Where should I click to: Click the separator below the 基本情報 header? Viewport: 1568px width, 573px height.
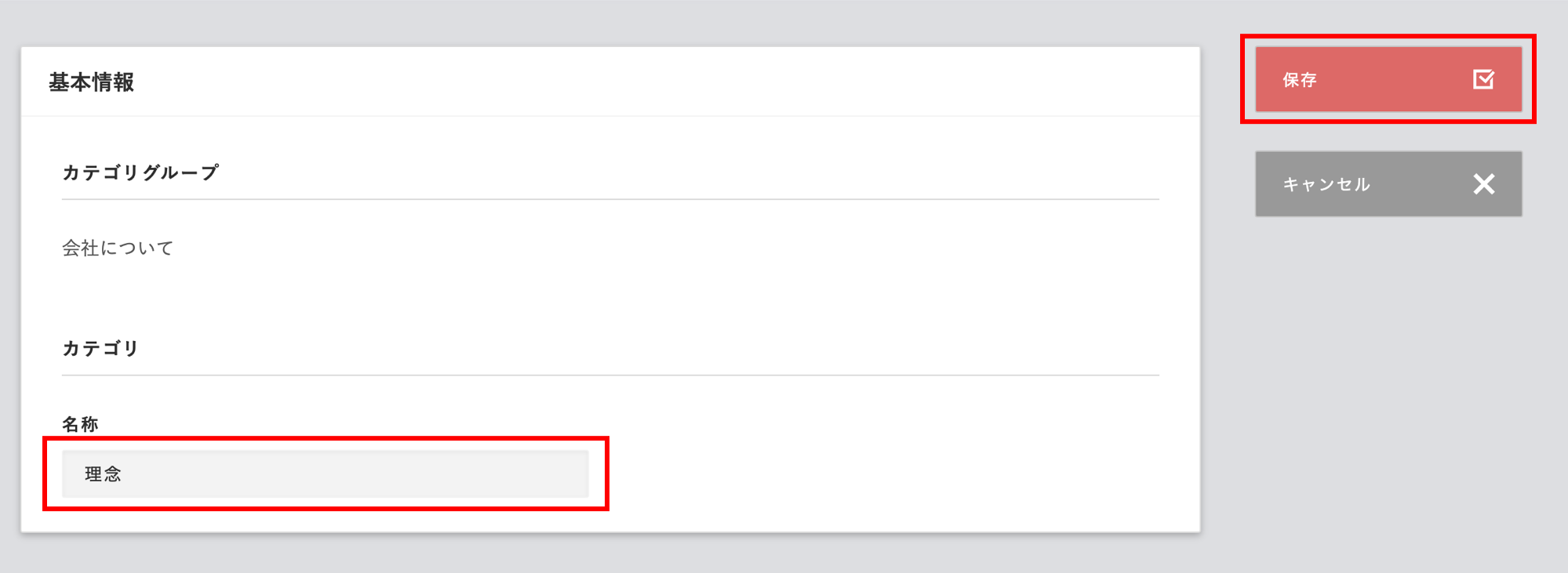pyautogui.click(x=610, y=116)
